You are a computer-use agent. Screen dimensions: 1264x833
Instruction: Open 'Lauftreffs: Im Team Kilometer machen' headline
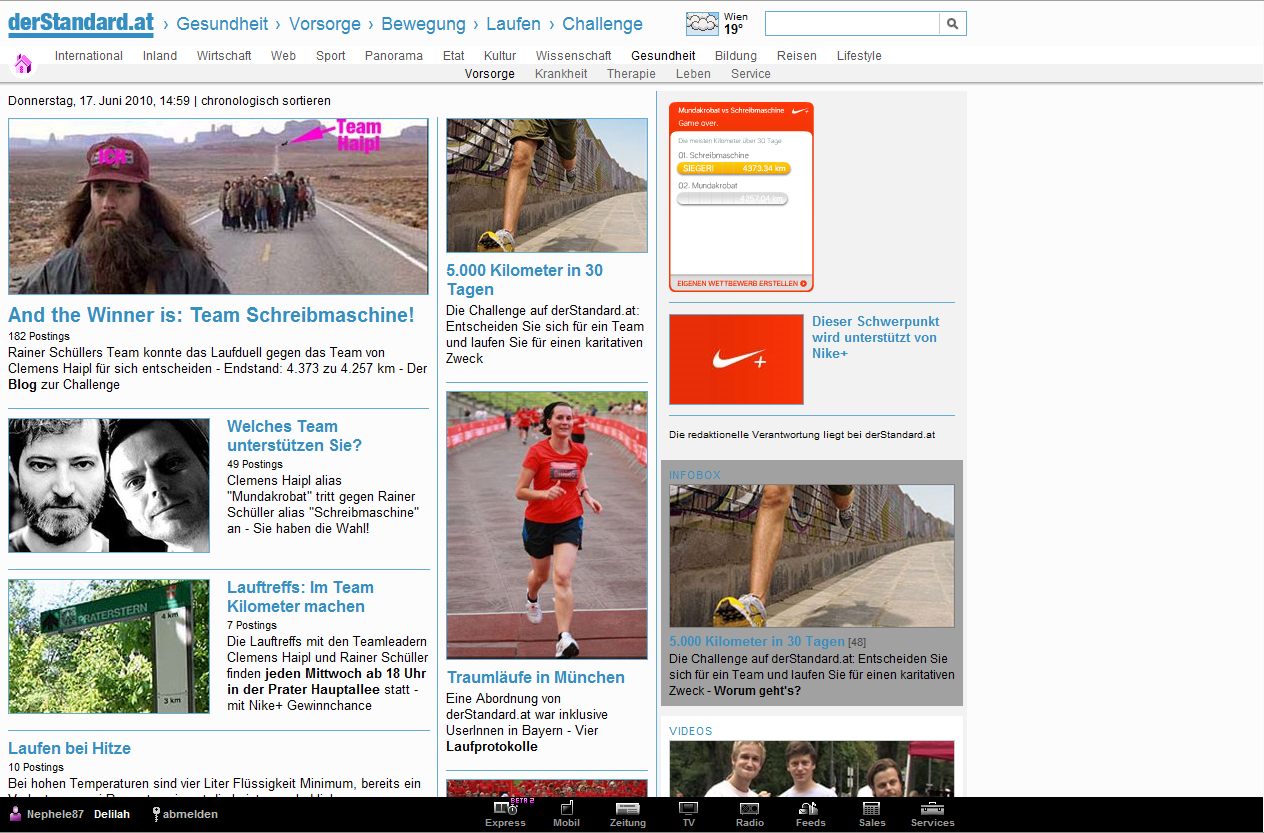coord(300,597)
